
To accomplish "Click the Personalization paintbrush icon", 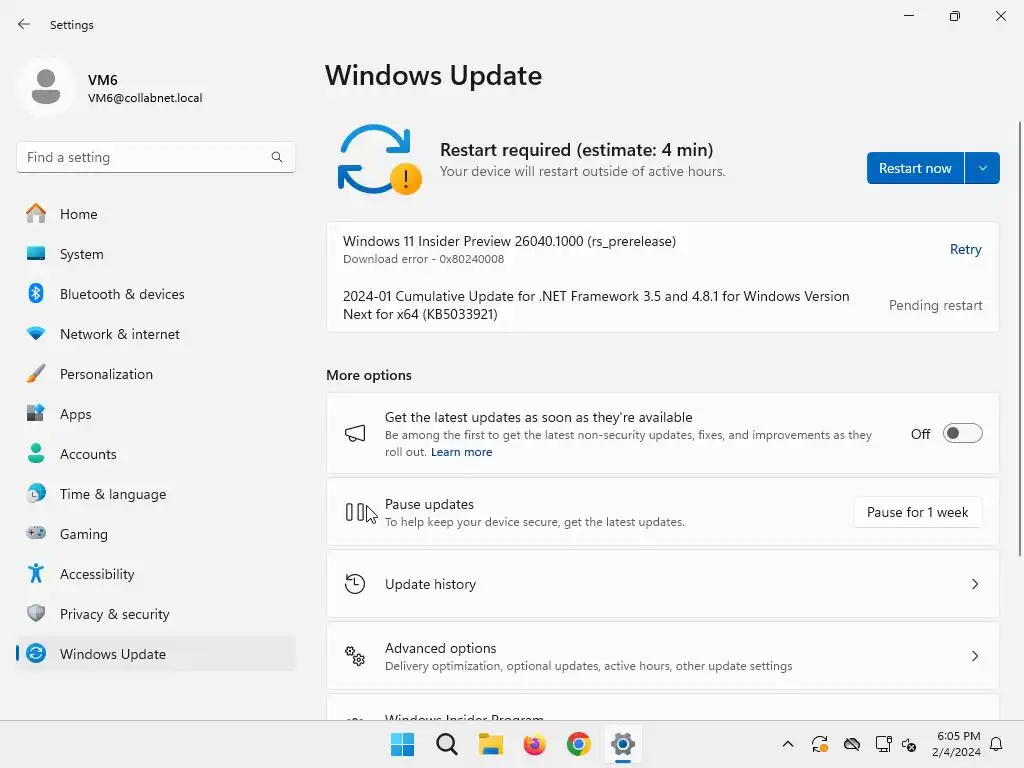I will point(36,374).
